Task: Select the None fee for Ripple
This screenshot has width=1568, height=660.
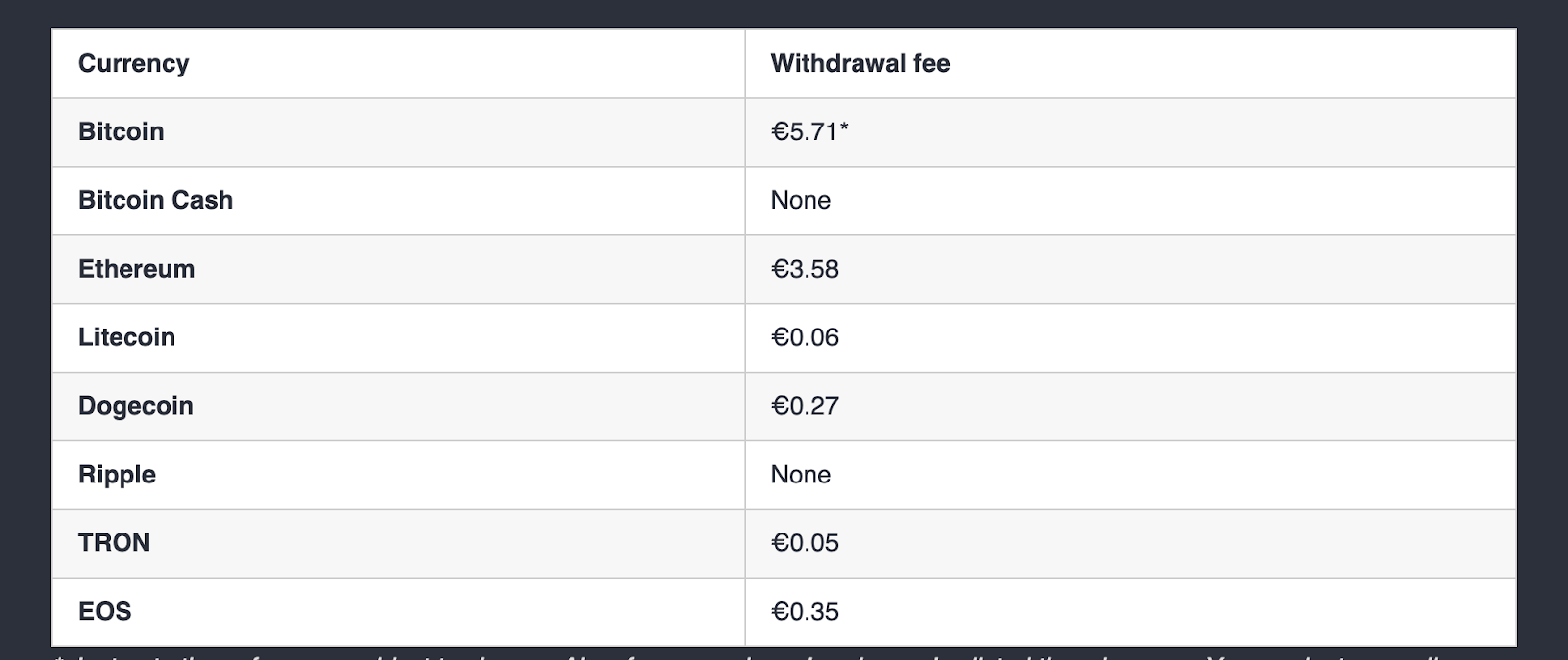Action: click(x=802, y=475)
